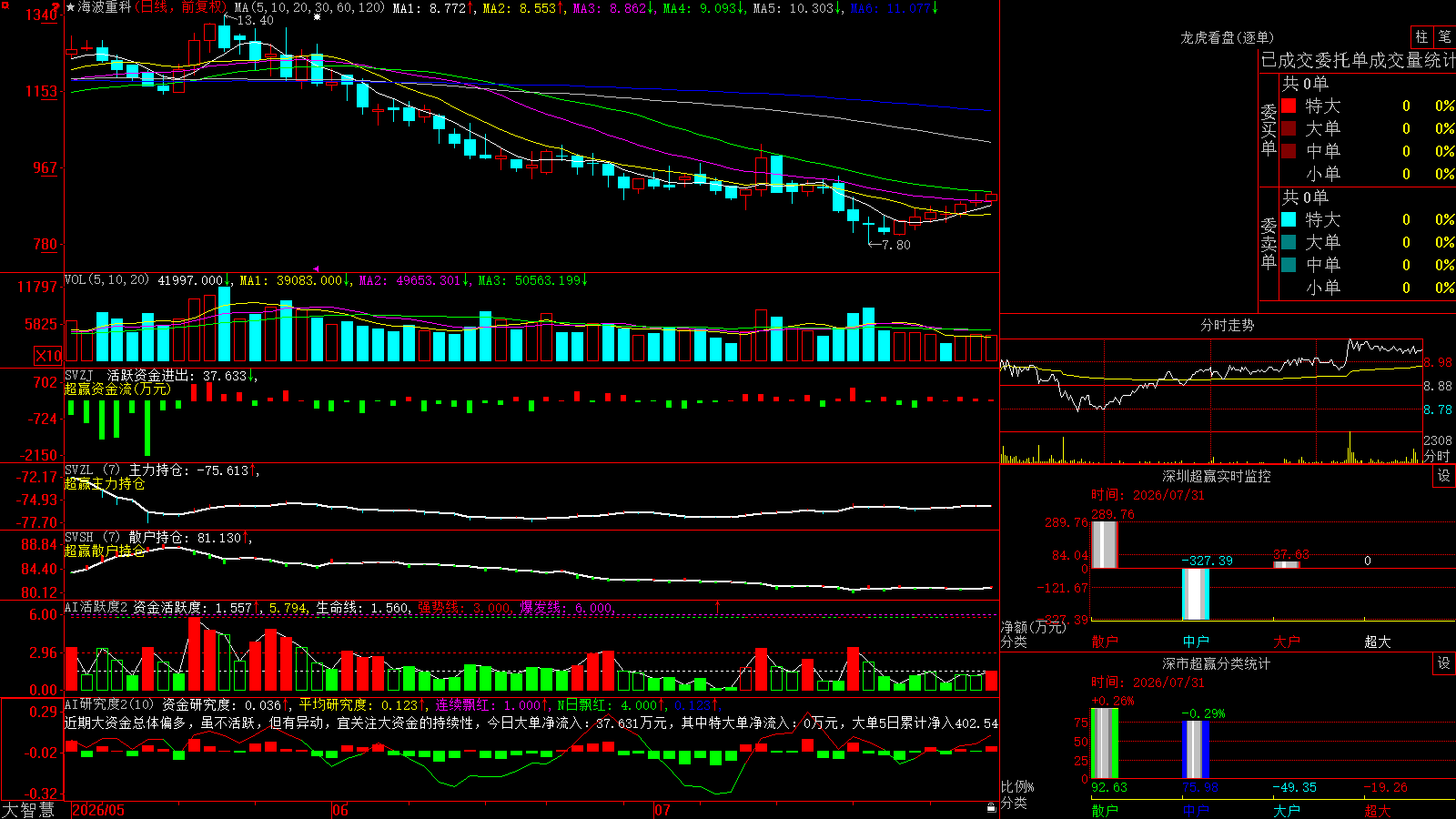Click the dark red 大单 buy-order swatch
Viewport: 1456px width, 819px height.
click(1289, 128)
